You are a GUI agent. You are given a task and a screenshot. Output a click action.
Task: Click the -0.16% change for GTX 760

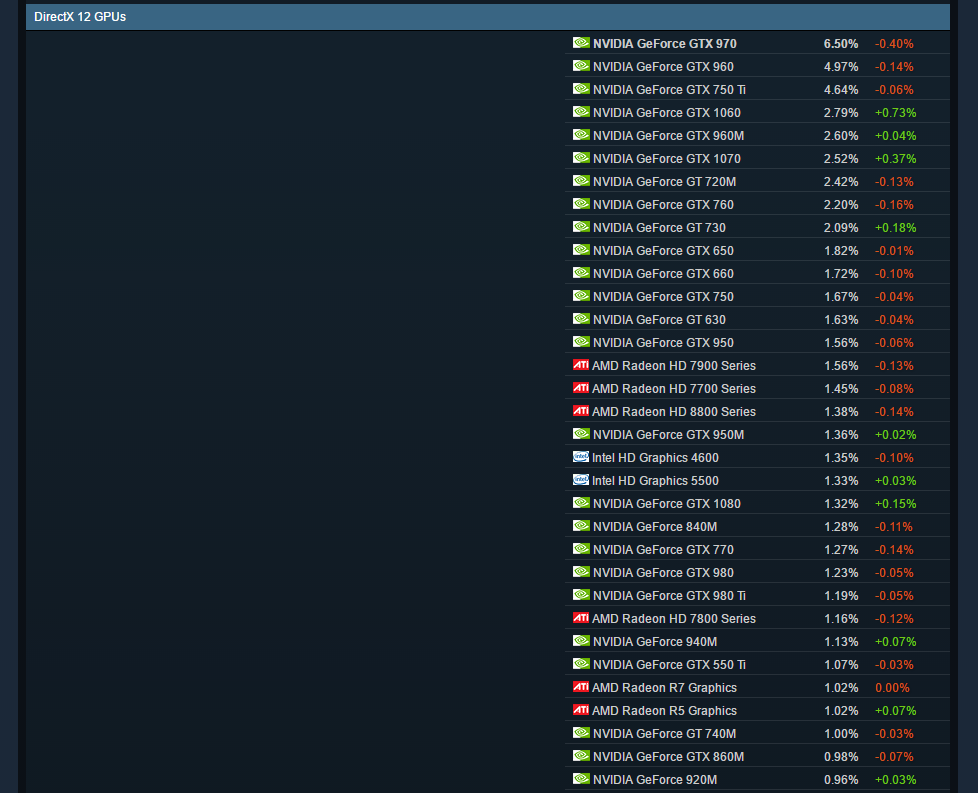coord(894,205)
